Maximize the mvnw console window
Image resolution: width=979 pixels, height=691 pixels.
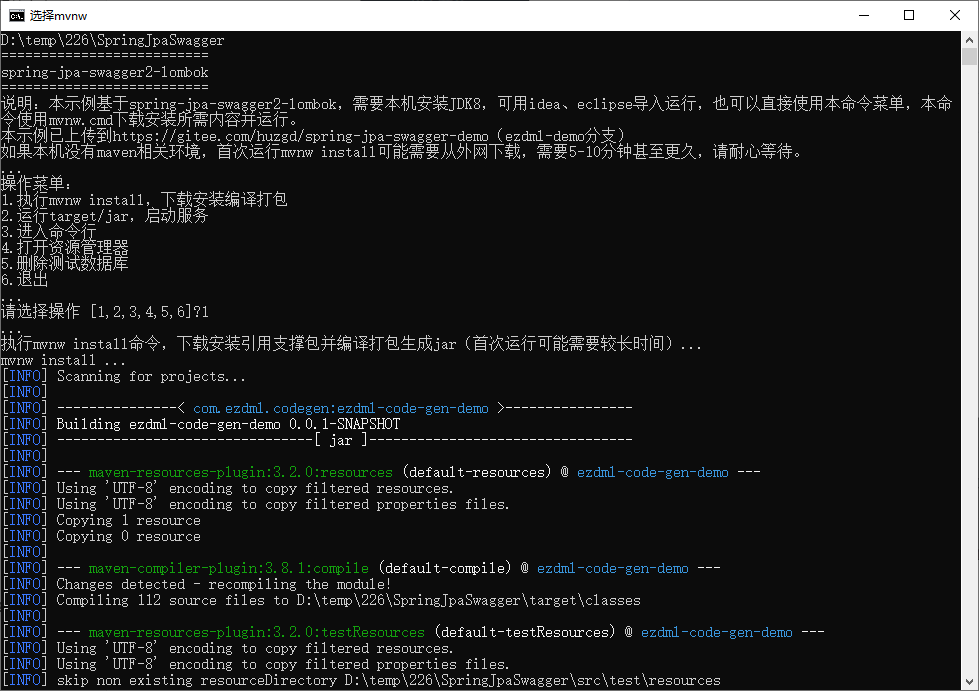tap(909, 15)
